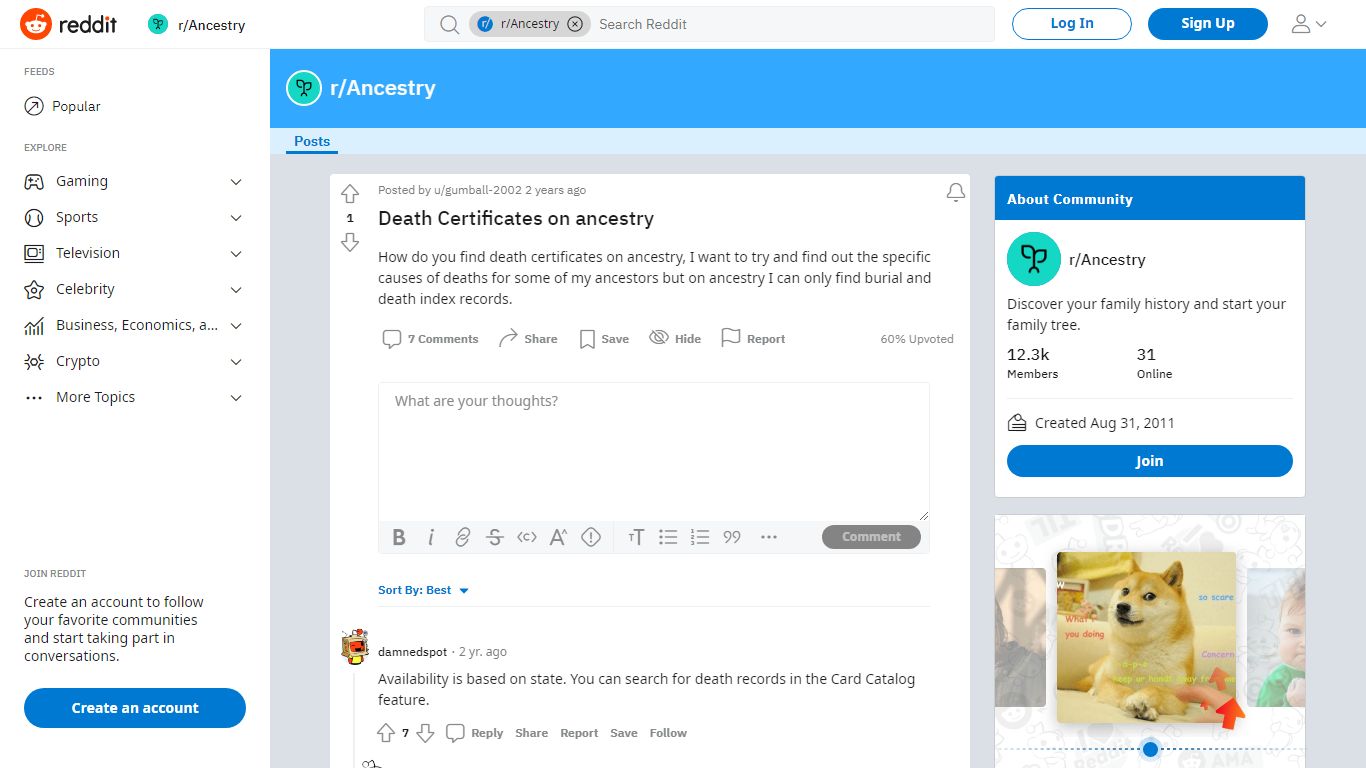
Task: Hide the Death Certificates post
Action: pyautogui.click(x=675, y=339)
